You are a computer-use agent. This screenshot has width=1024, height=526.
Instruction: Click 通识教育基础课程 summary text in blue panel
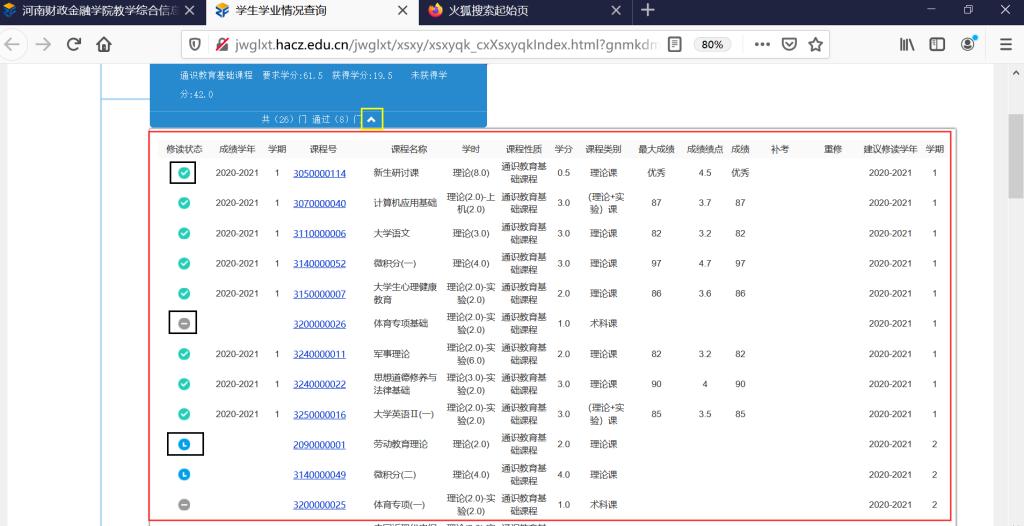(x=216, y=75)
